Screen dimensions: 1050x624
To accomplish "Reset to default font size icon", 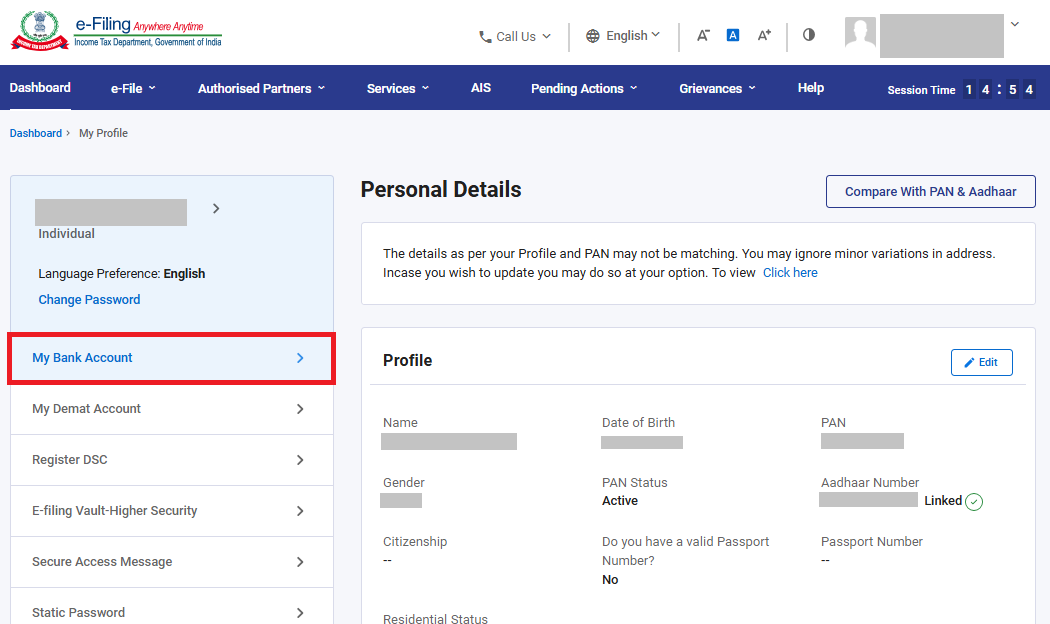I will point(733,35).
